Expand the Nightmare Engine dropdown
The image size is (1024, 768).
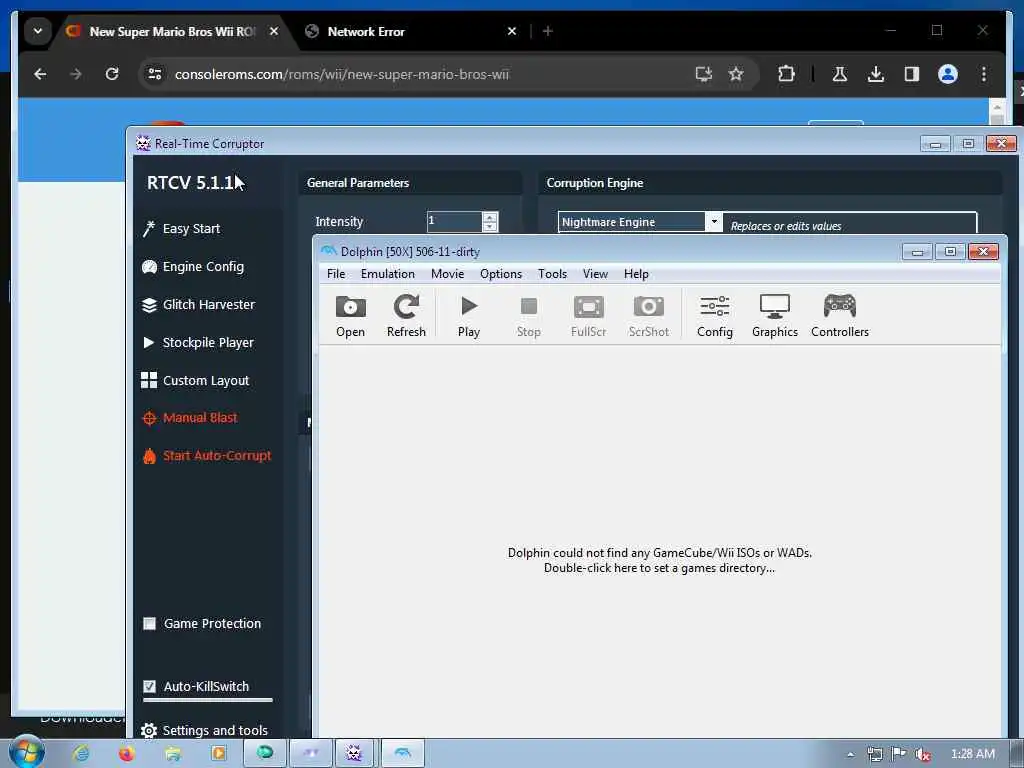pos(714,221)
